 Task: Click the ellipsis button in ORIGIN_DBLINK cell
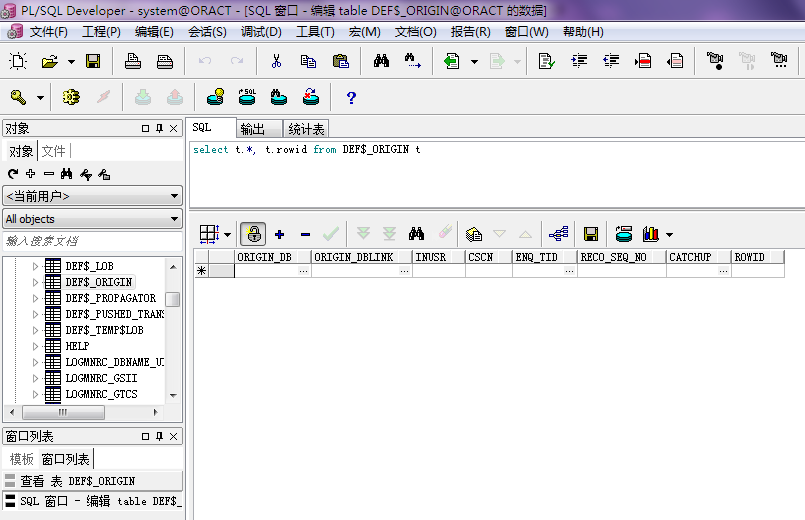[x=405, y=271]
